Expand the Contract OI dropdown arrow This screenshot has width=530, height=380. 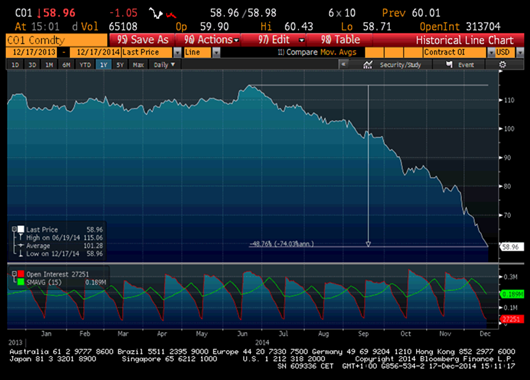pos(491,52)
